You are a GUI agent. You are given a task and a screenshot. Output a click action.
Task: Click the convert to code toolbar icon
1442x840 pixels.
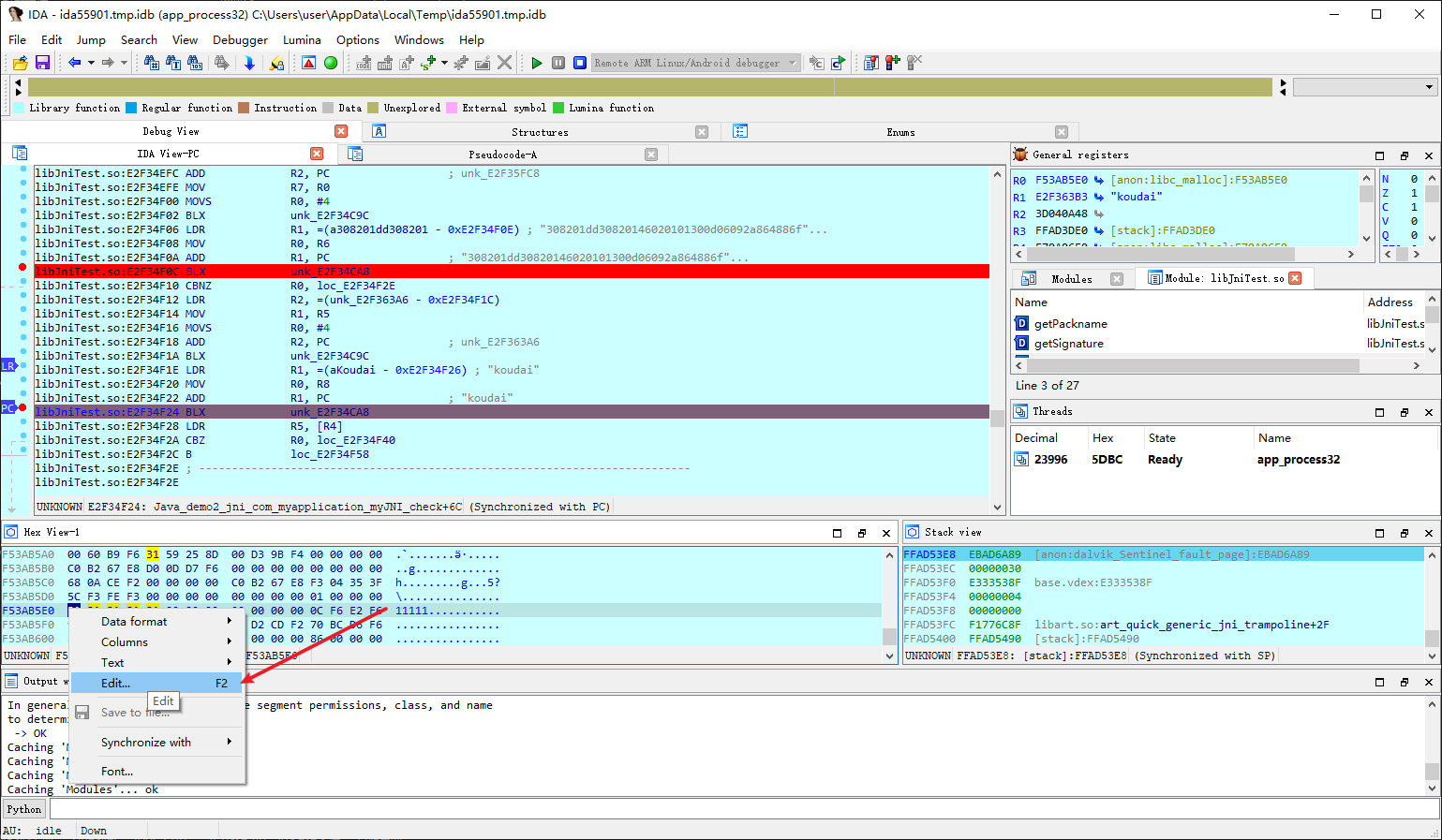pyautogui.click(x=364, y=63)
